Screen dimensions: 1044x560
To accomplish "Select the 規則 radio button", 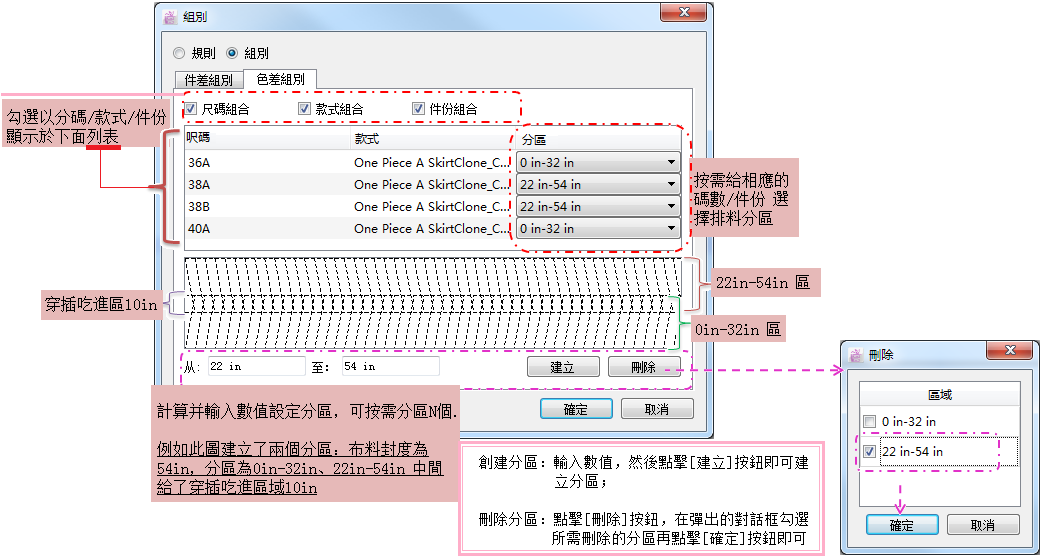I will click(x=179, y=53).
